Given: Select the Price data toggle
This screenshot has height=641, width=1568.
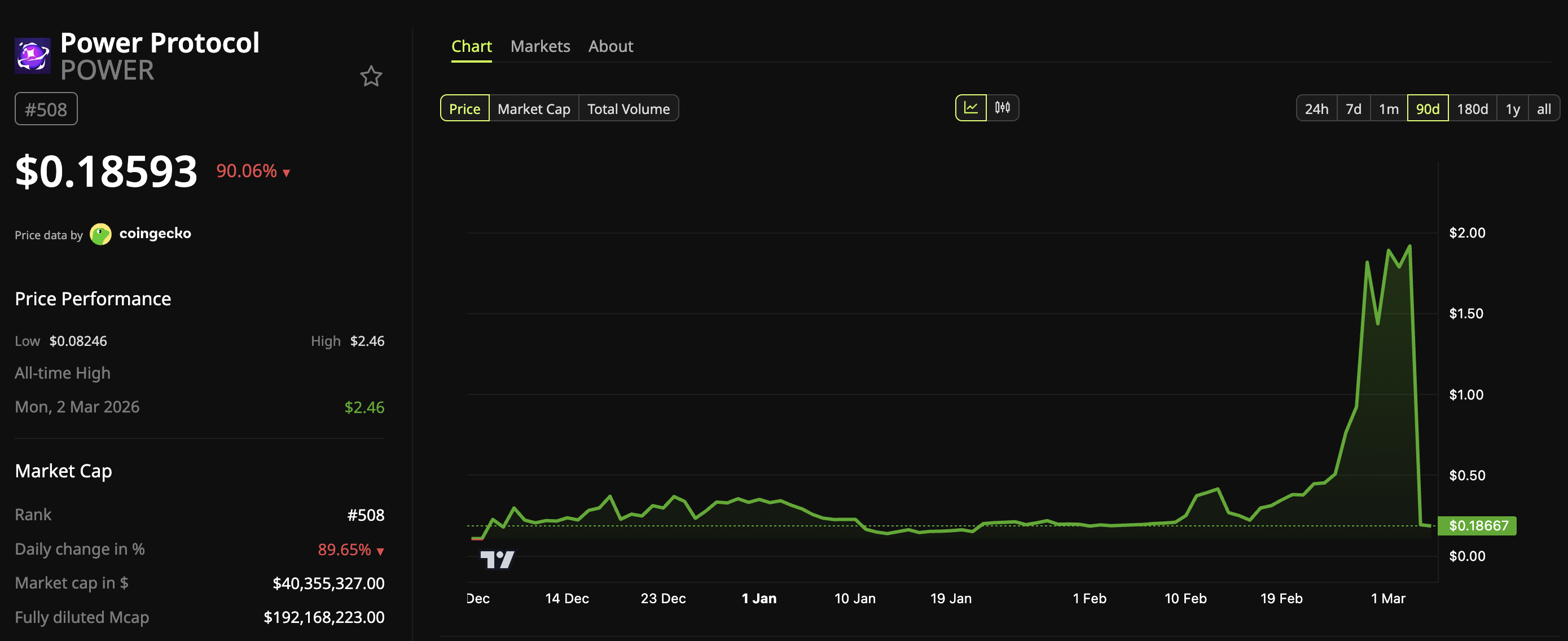Looking at the screenshot, I should tap(464, 109).
